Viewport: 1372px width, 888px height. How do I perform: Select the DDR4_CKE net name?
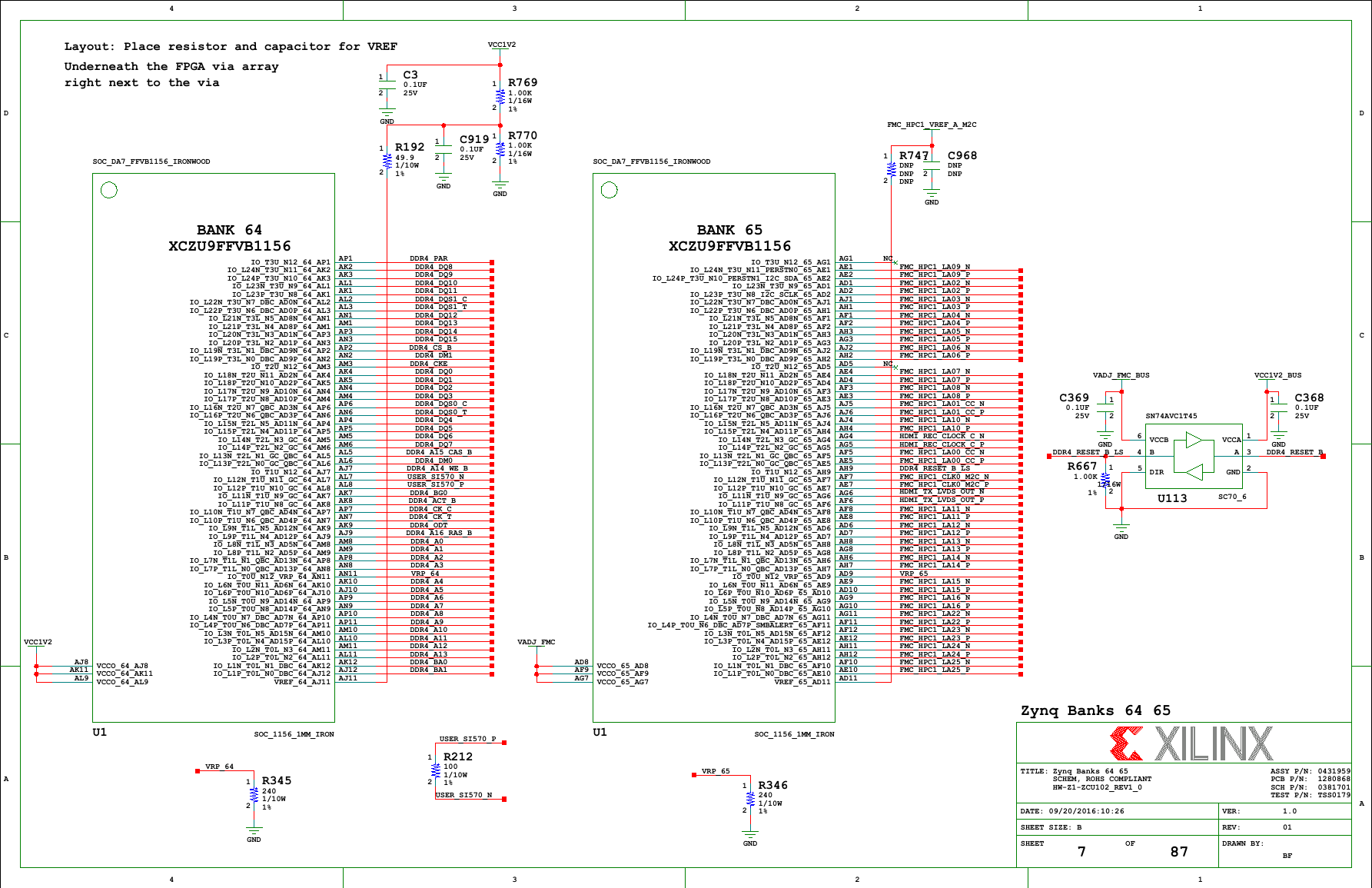pyautogui.click(x=429, y=364)
